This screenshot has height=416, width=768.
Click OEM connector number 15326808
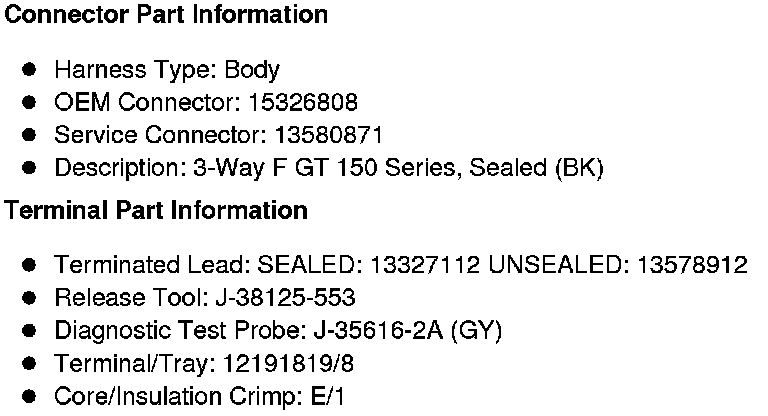coord(306,102)
